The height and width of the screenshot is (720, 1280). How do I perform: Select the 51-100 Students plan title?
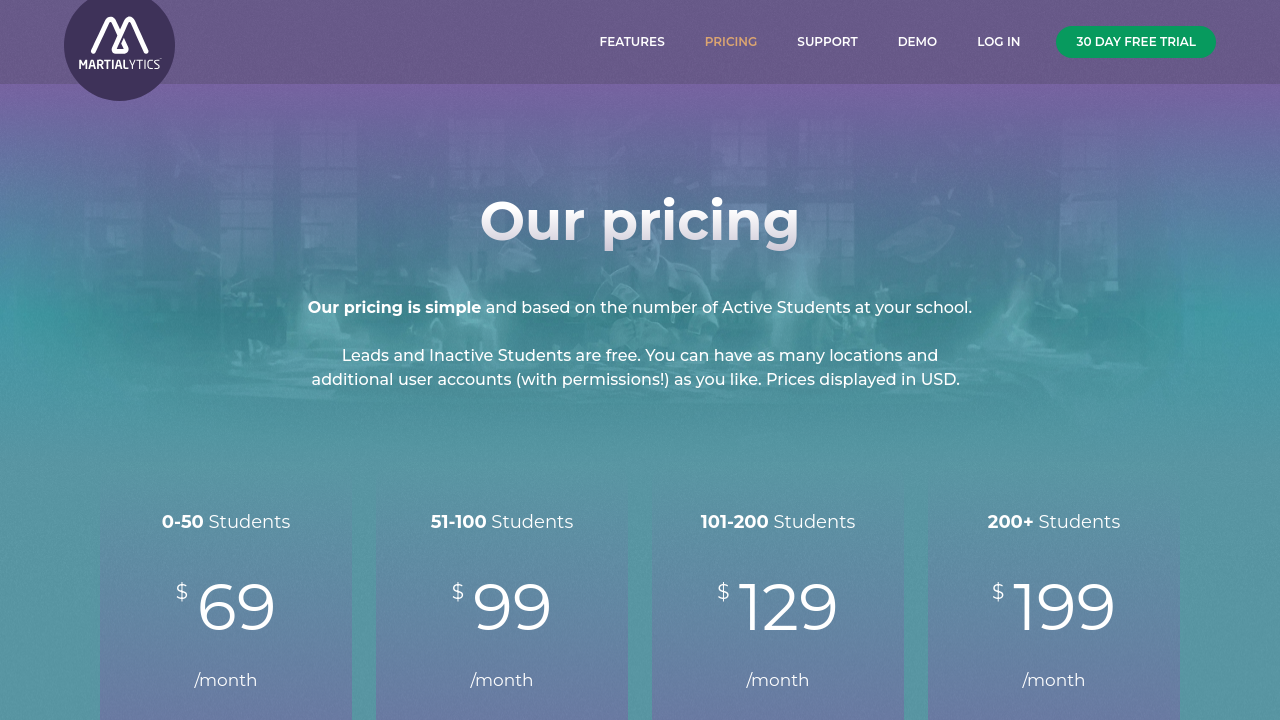pyautogui.click(x=502, y=522)
